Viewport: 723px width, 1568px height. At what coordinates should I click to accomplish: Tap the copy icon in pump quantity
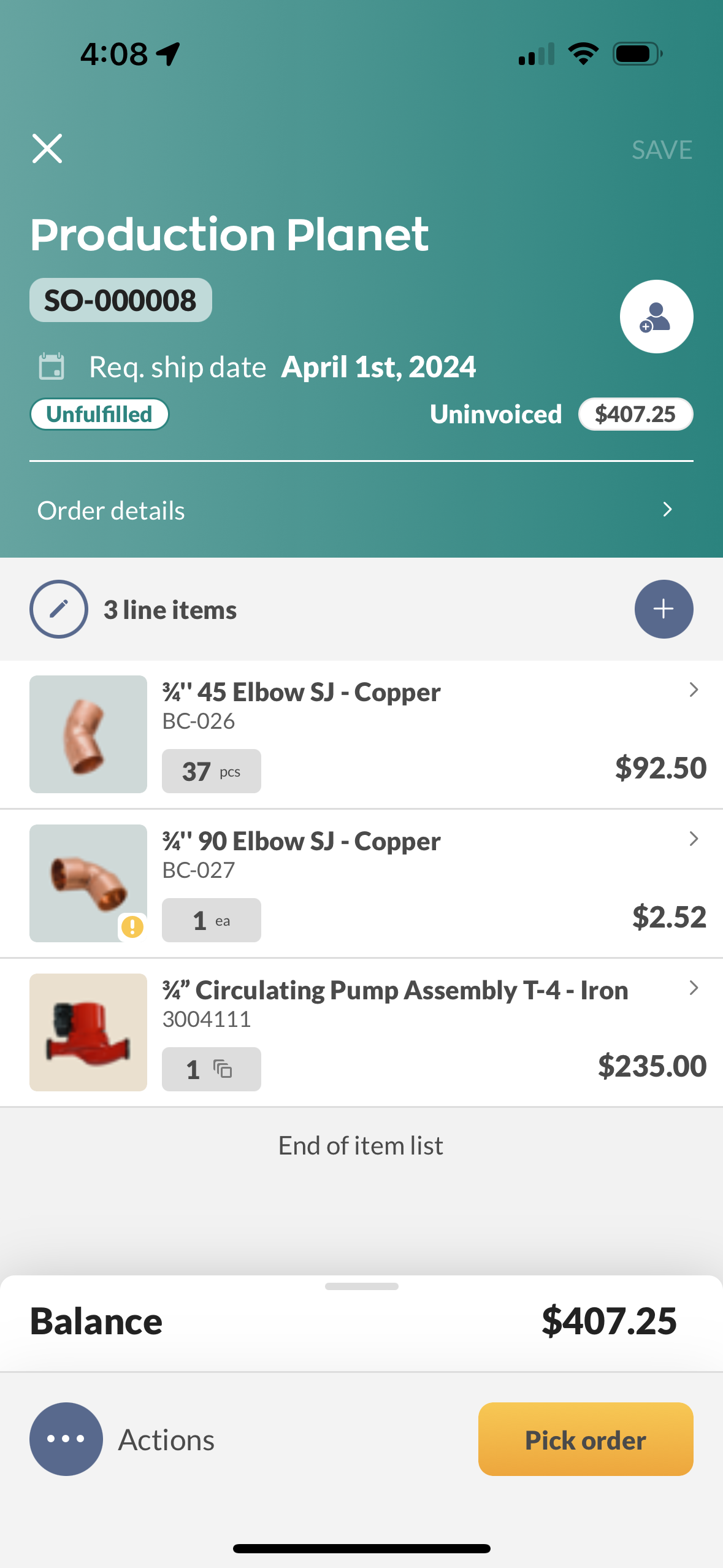coord(223,1069)
